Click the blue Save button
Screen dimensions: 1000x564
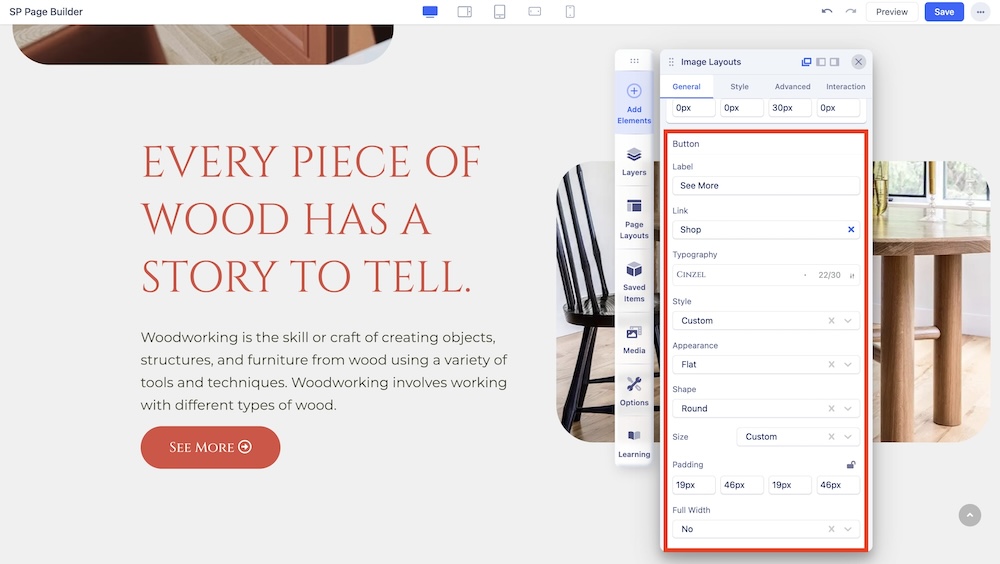click(944, 12)
